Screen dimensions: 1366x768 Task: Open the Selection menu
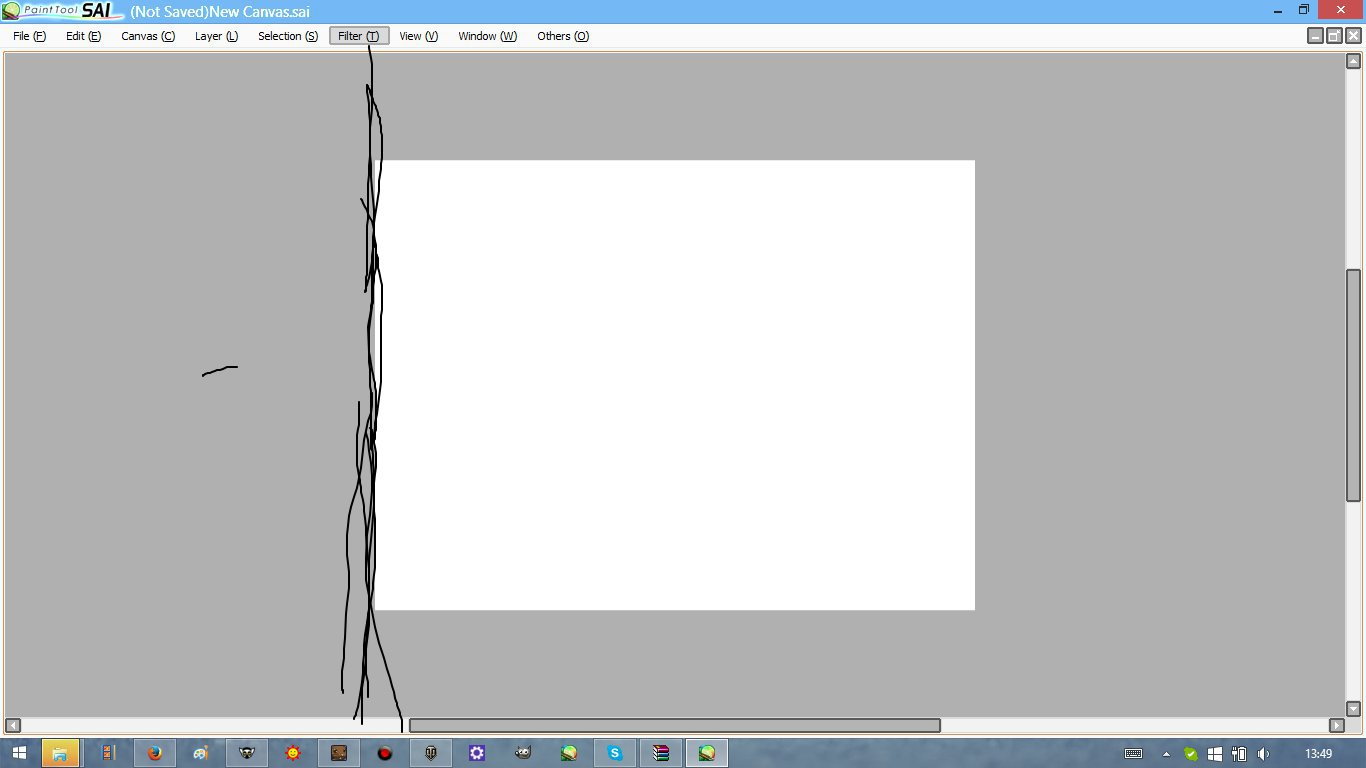tap(288, 36)
